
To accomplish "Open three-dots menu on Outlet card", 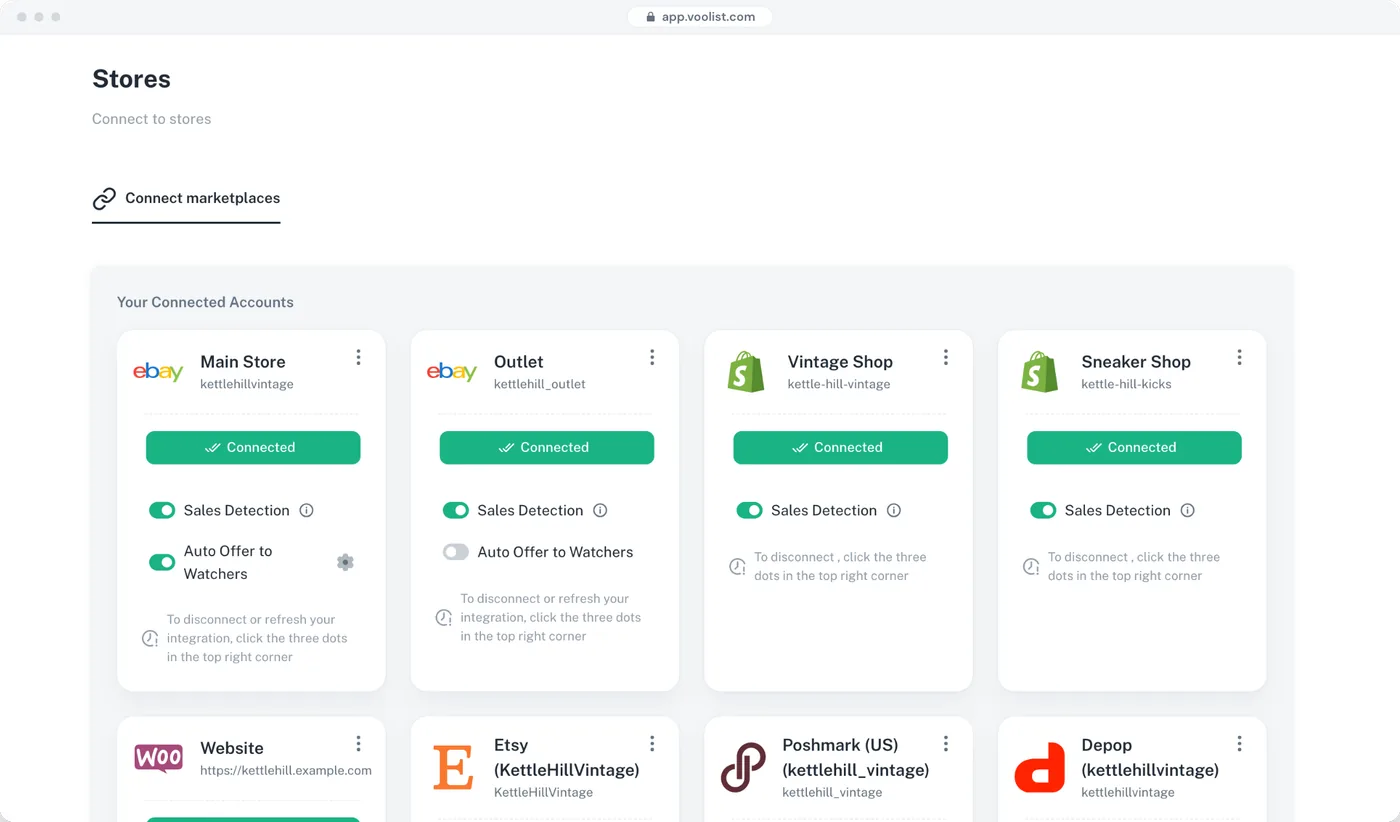I will [x=652, y=357].
